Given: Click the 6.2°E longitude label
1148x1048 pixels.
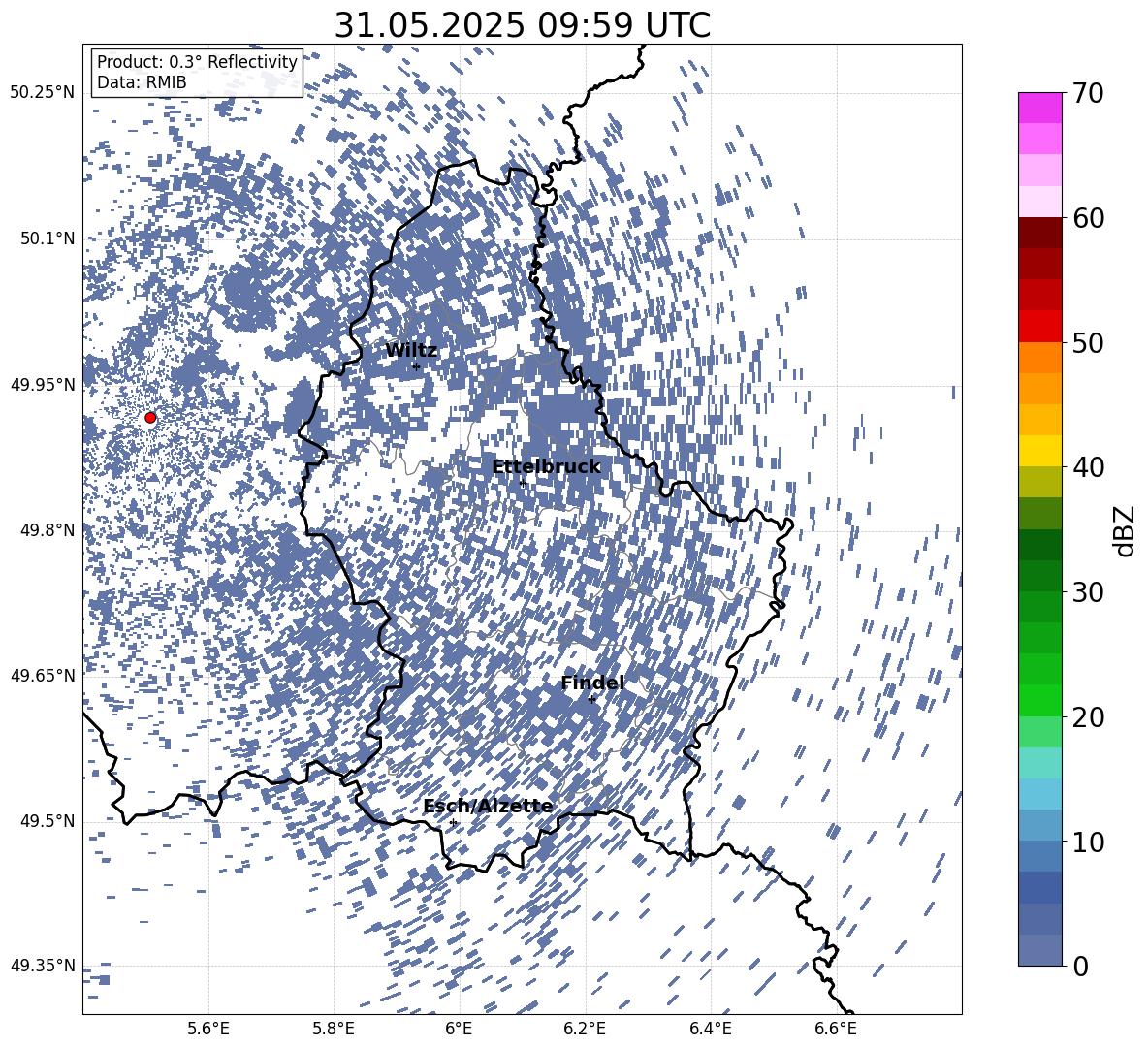Looking at the screenshot, I should pos(585,1029).
